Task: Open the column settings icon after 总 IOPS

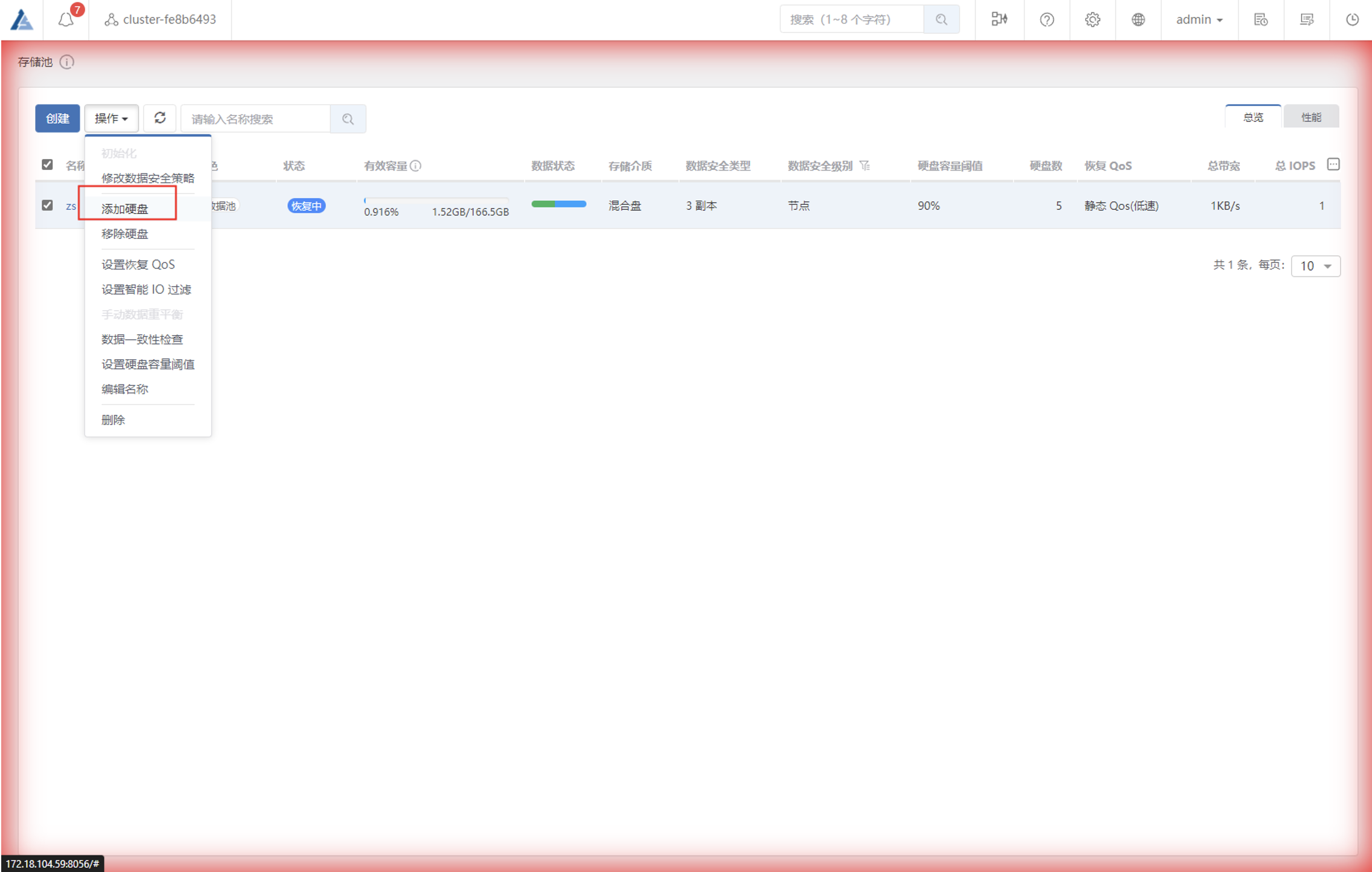Action: pyautogui.click(x=1333, y=164)
